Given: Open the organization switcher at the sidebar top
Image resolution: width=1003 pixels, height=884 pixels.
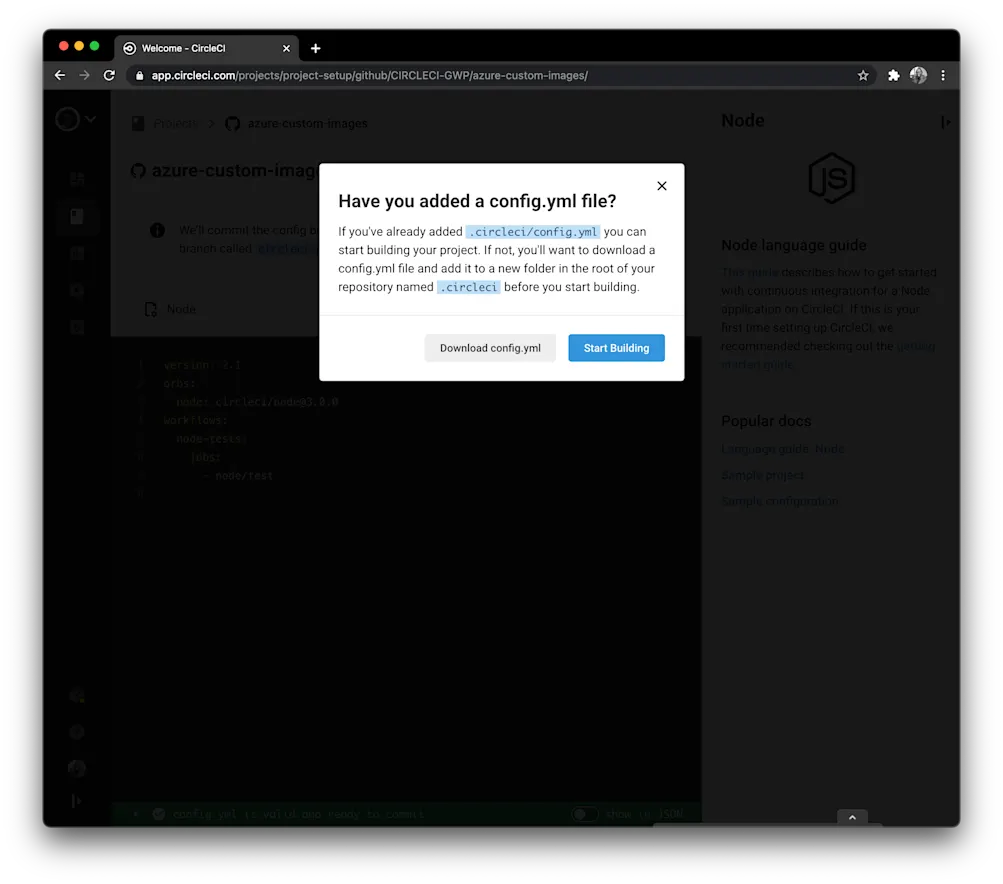Looking at the screenshot, I should (x=70, y=119).
